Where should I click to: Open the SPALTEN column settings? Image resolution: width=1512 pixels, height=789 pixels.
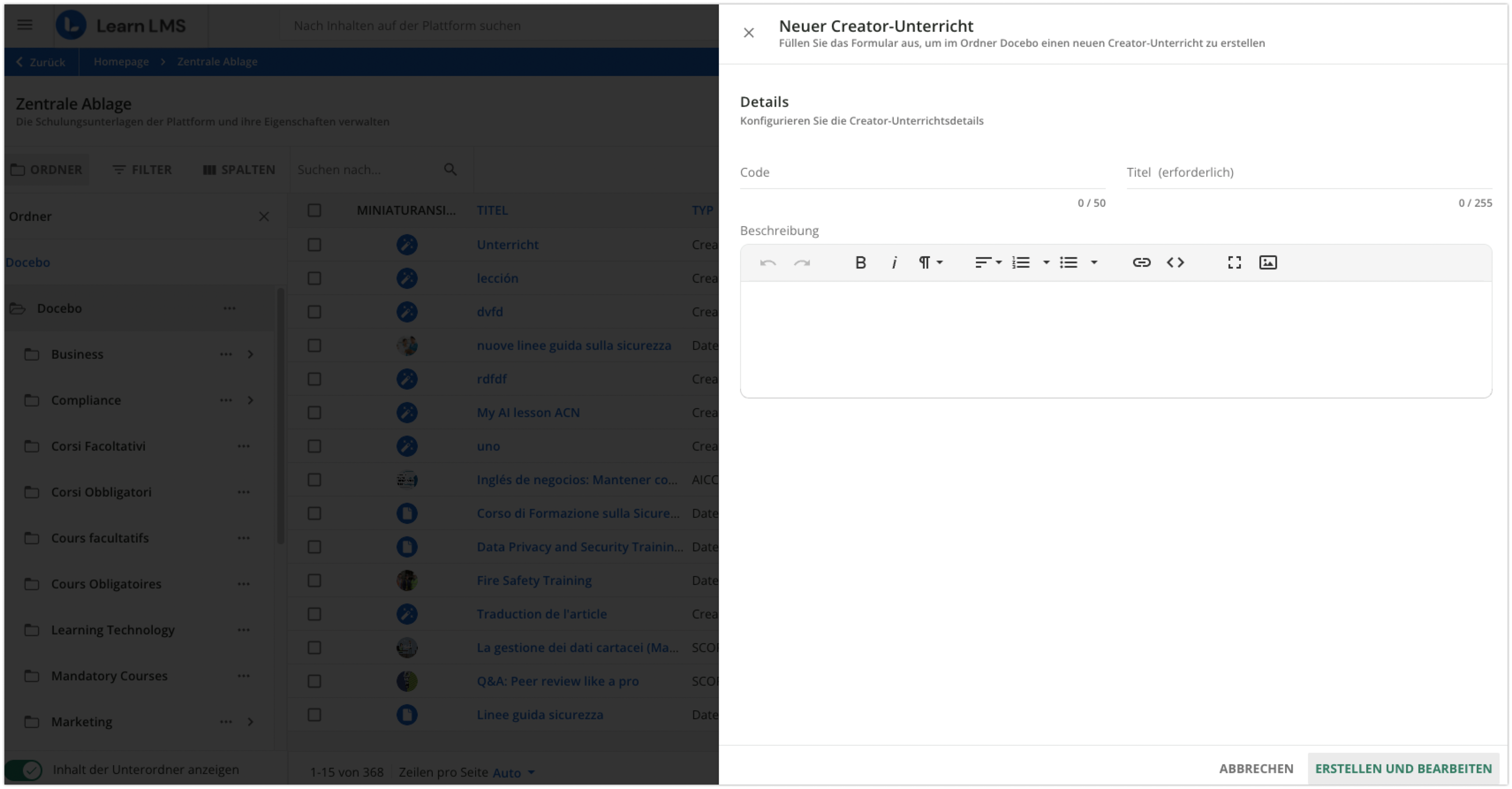click(239, 170)
